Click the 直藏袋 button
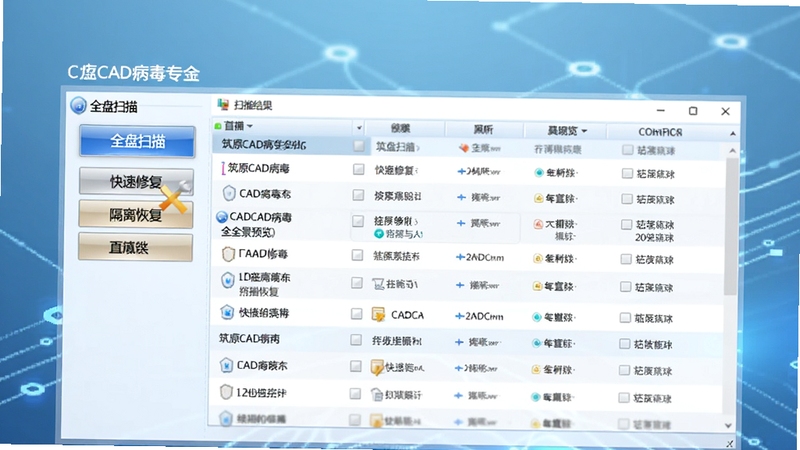This screenshot has height=450, width=800. pyautogui.click(x=136, y=247)
